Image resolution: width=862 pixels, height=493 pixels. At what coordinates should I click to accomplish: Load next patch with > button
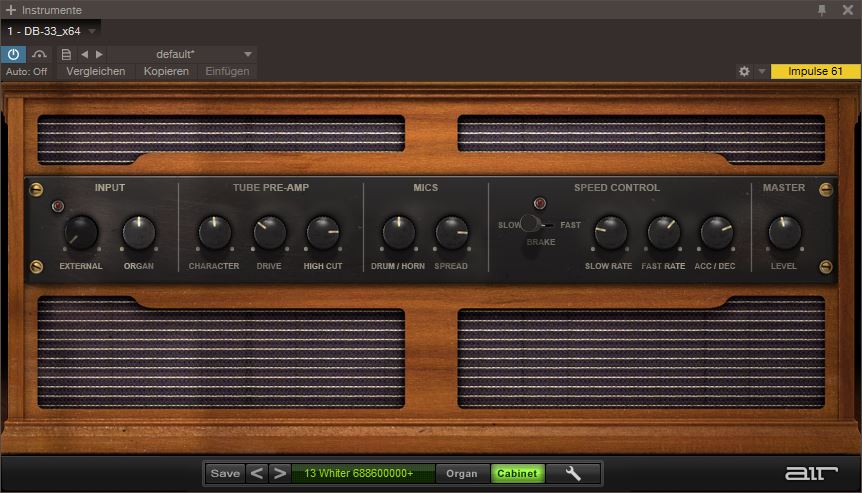pyautogui.click(x=279, y=473)
